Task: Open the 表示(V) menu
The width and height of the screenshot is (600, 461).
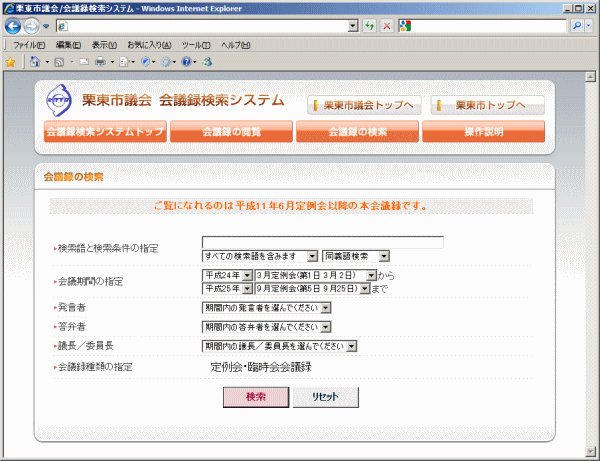Action: 104,45
